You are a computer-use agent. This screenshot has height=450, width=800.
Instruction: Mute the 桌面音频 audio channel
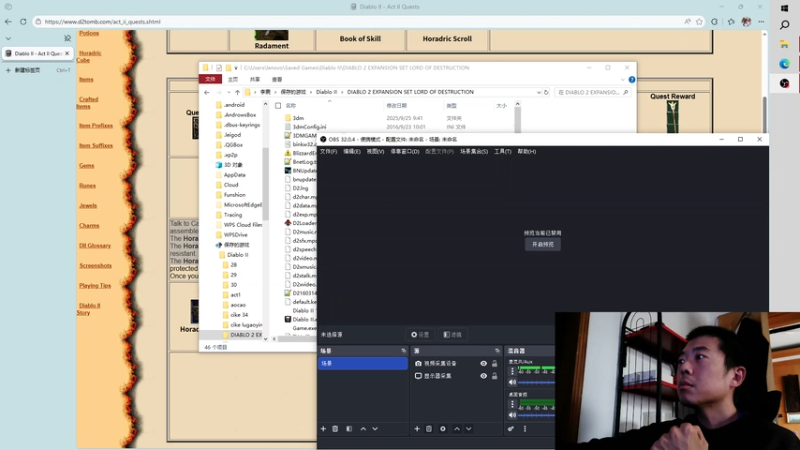point(512,415)
